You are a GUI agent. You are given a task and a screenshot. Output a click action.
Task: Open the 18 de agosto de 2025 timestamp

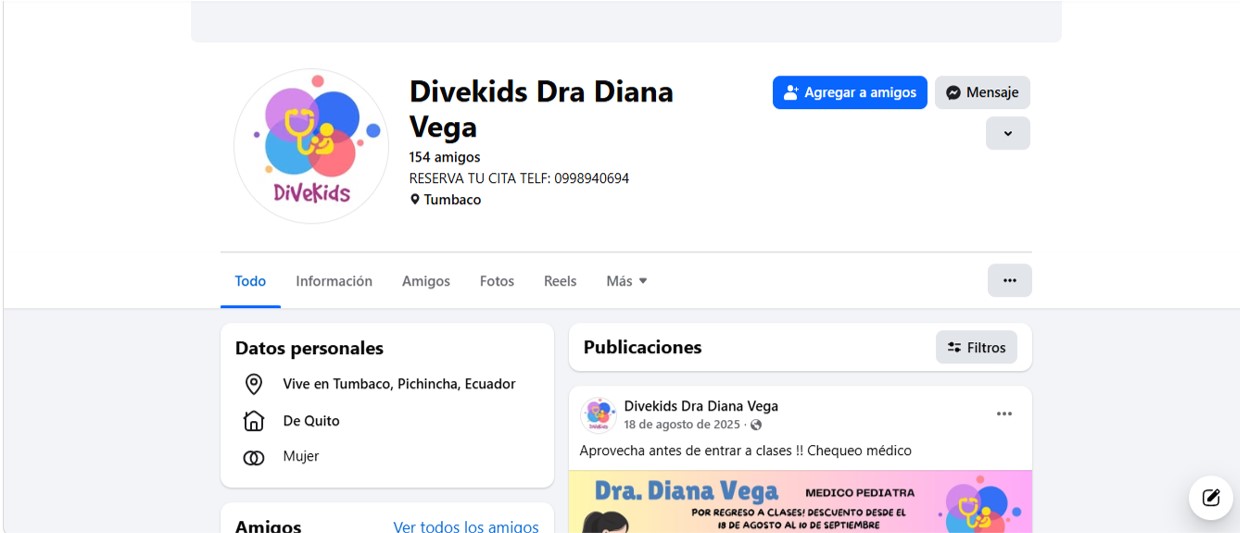click(682, 424)
